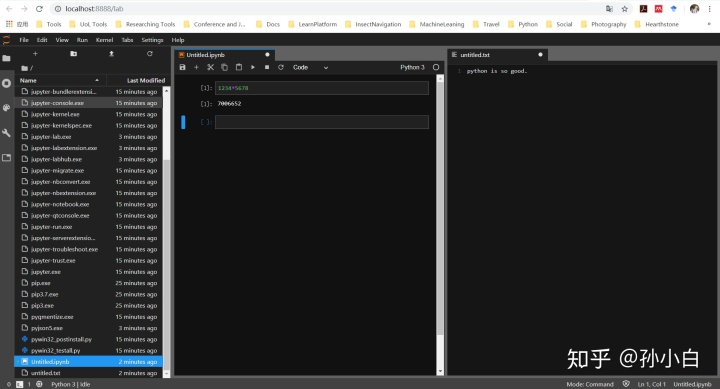Screen dimensions: 720x389
Task: Click 'Ln 1, Col 1' status entry
Action: coord(651,384)
